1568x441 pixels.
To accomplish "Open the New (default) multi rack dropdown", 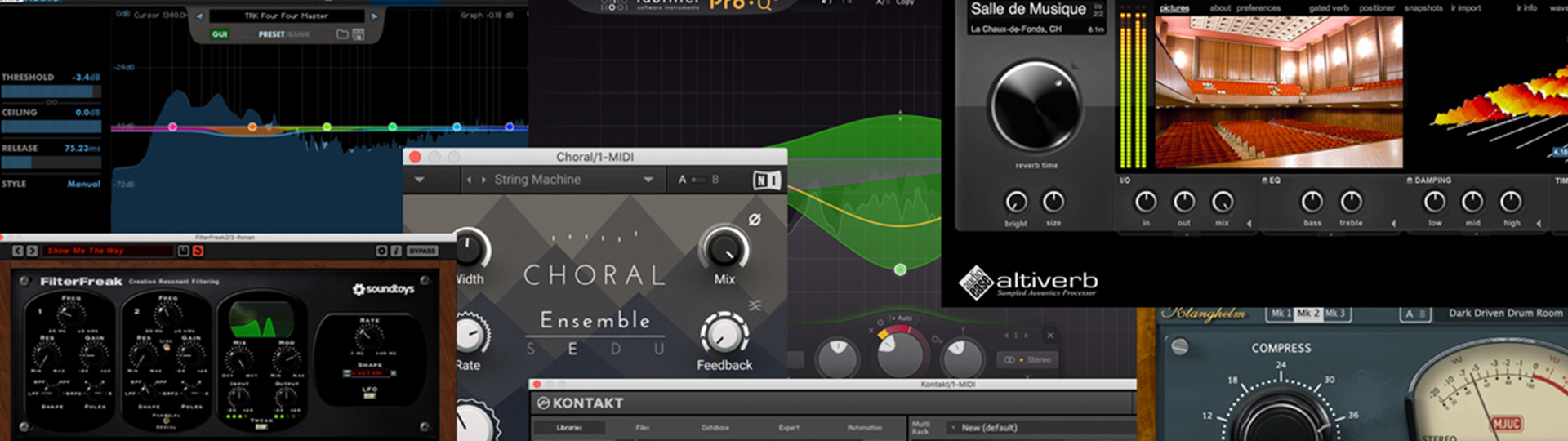I will (x=988, y=427).
